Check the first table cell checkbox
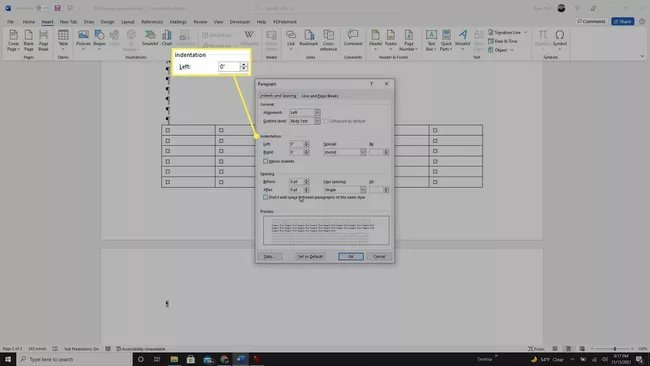This screenshot has width=650, height=366. click(168, 130)
